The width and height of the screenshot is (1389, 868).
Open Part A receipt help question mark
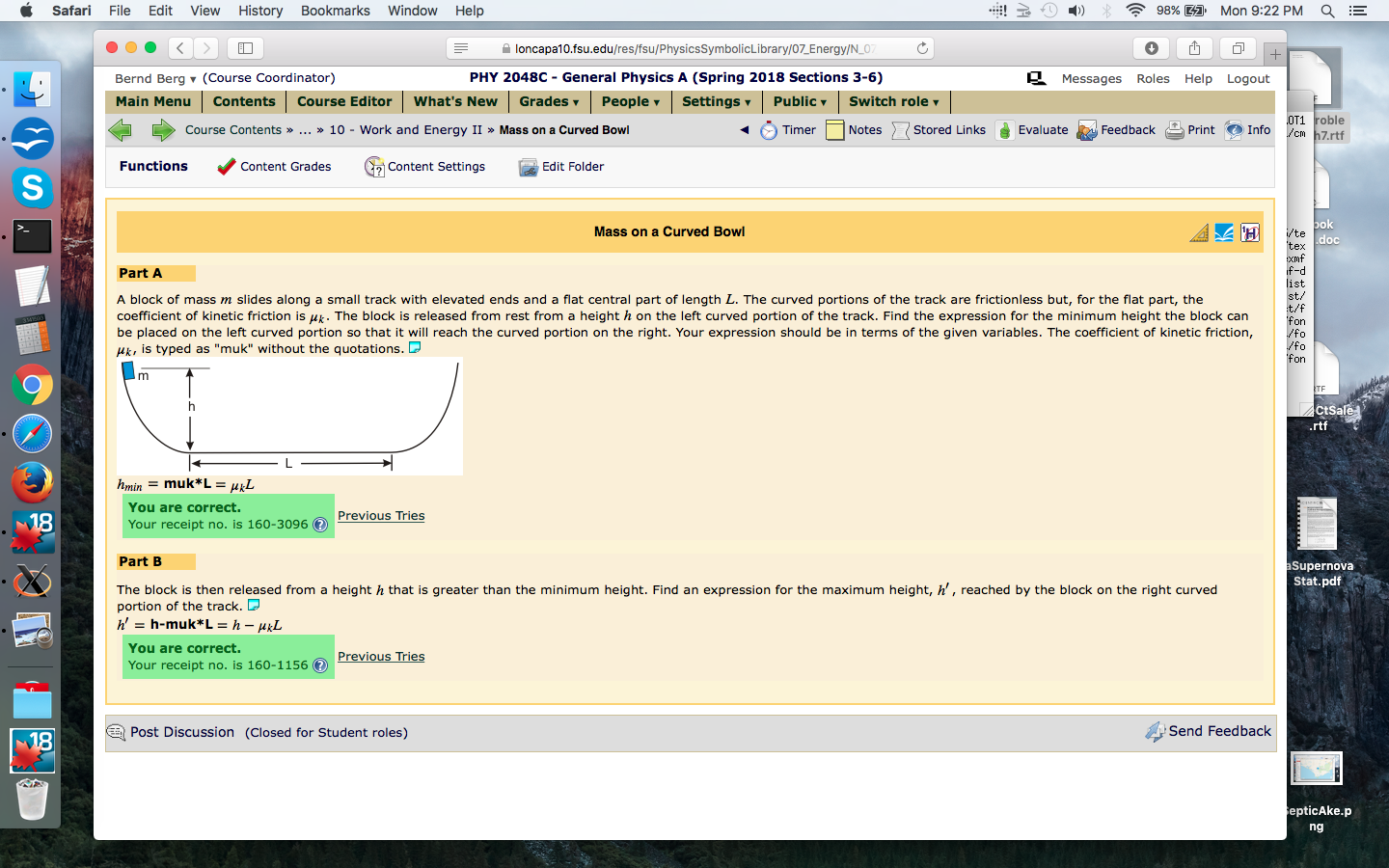tap(320, 525)
